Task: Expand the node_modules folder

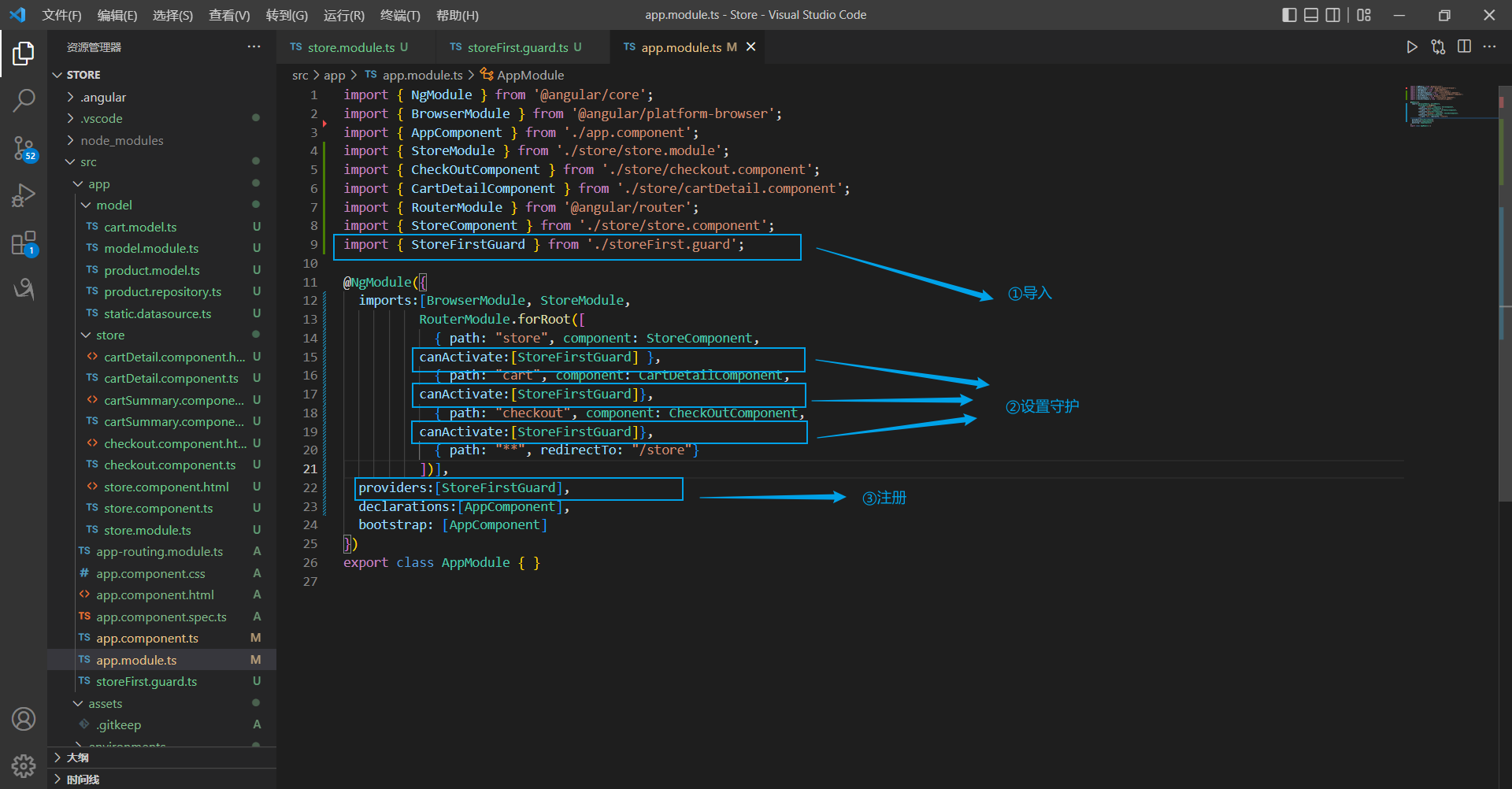Action: 121,140
